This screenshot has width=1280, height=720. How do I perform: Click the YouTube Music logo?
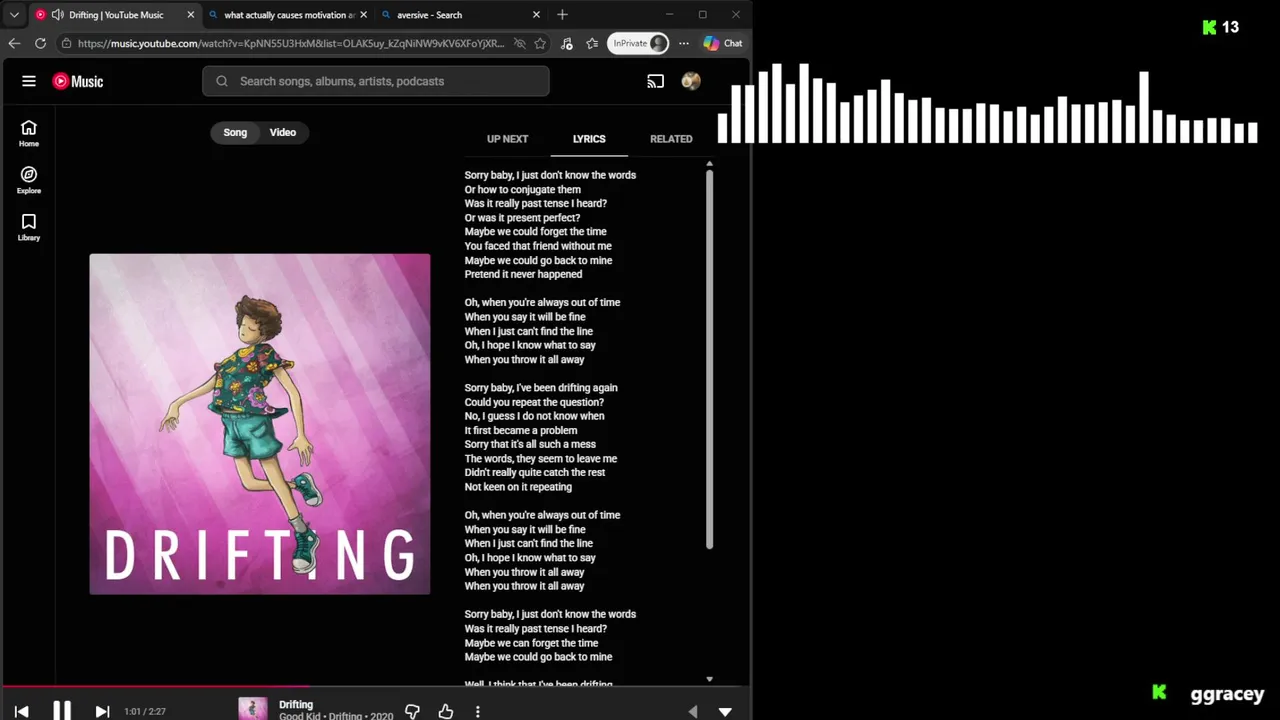tap(78, 81)
